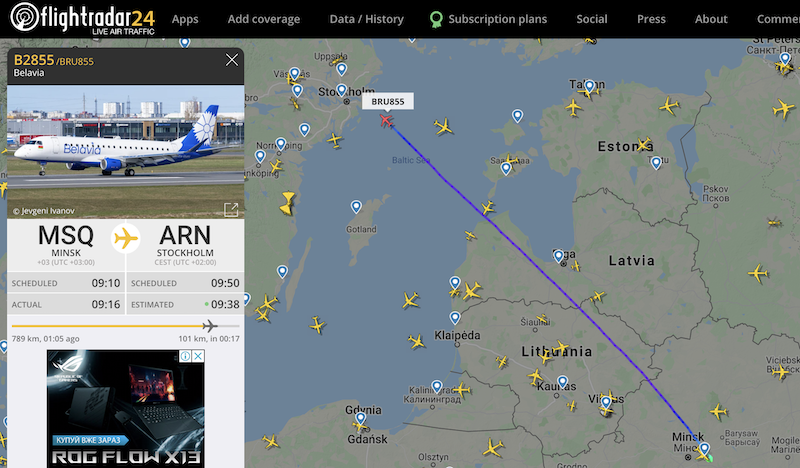Close the B2855 flight info panel
Viewport: 800px width, 468px height.
click(232, 60)
